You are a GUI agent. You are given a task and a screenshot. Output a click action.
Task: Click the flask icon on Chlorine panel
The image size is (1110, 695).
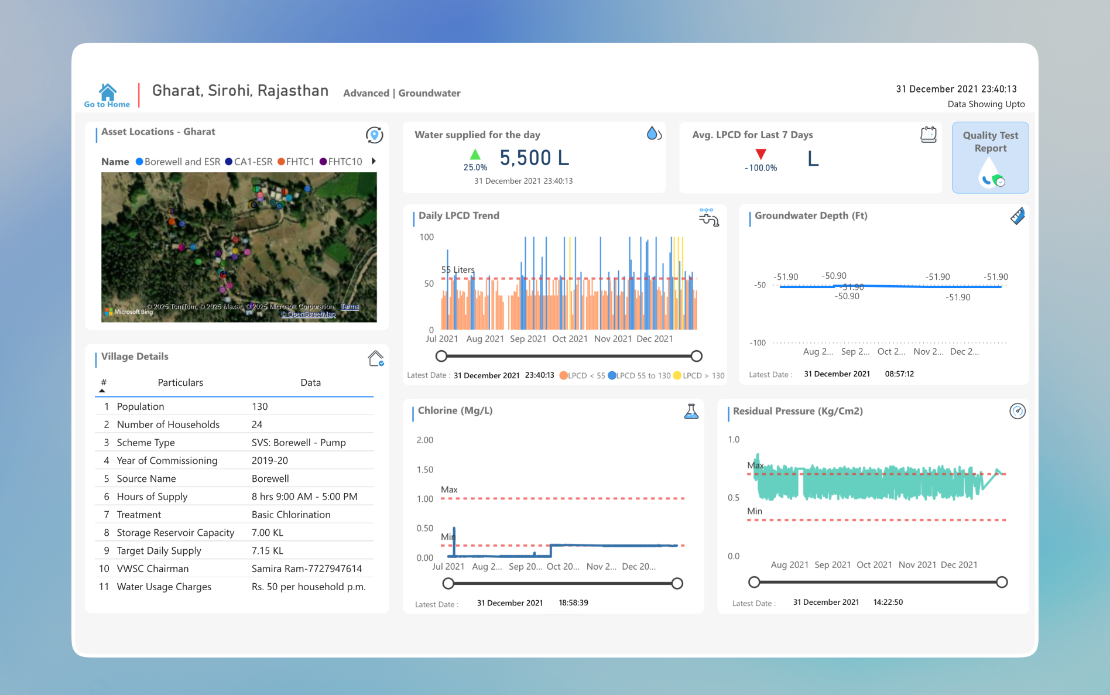[691, 411]
